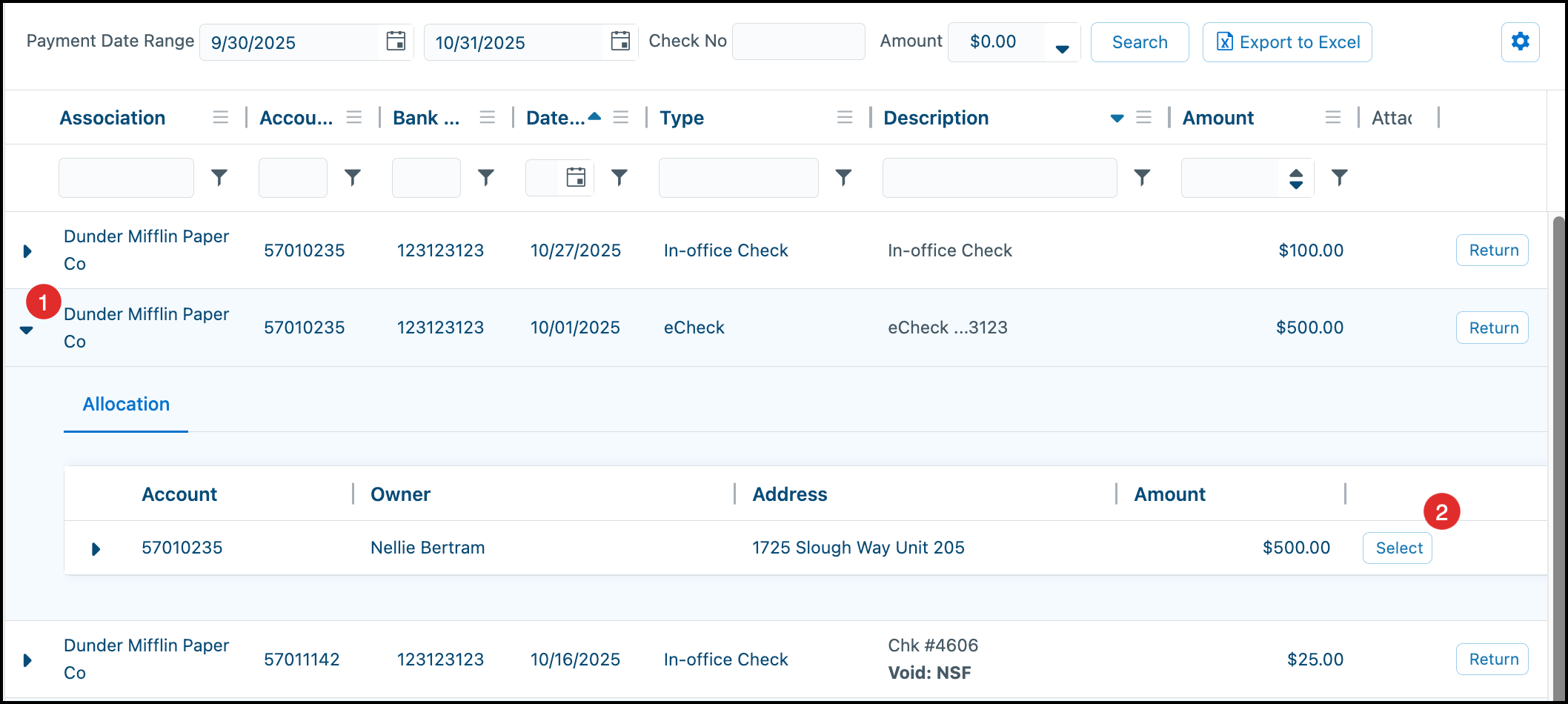Open the Amount column hamburger menu
Image resolution: width=1568 pixels, height=704 pixels.
[1333, 117]
